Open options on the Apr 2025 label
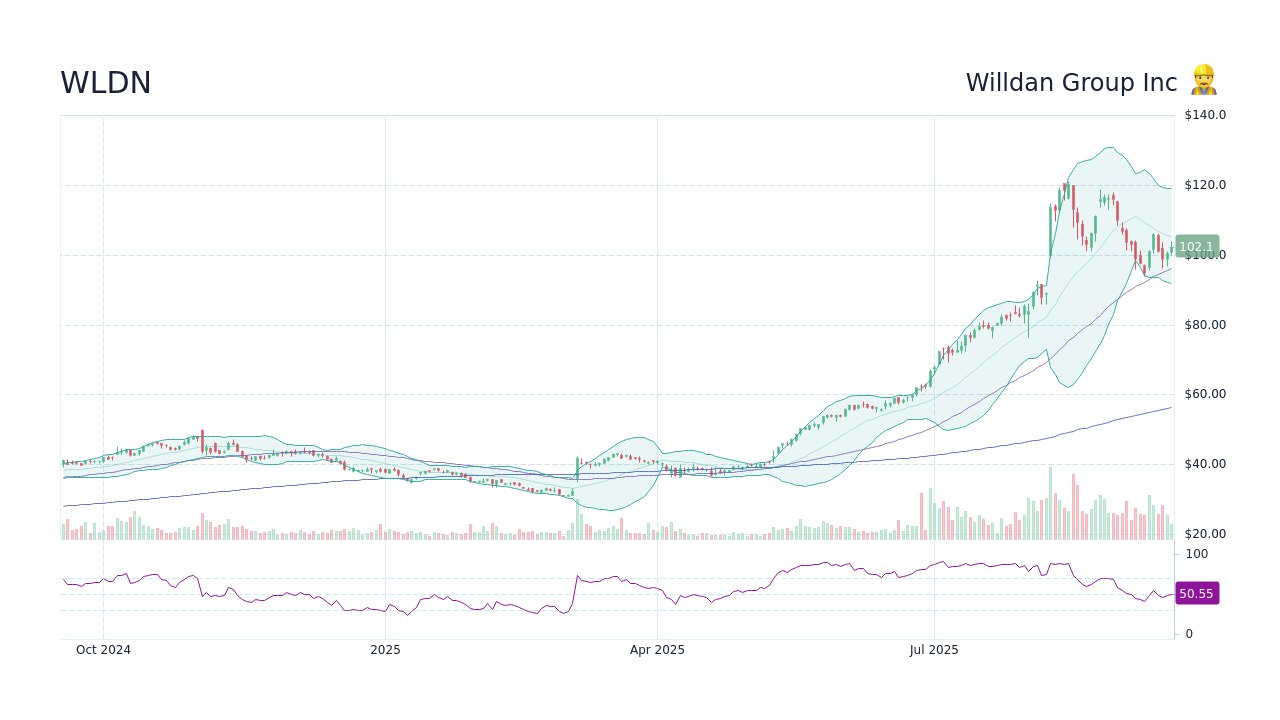Viewport: 1280px width, 720px height. (x=658, y=650)
